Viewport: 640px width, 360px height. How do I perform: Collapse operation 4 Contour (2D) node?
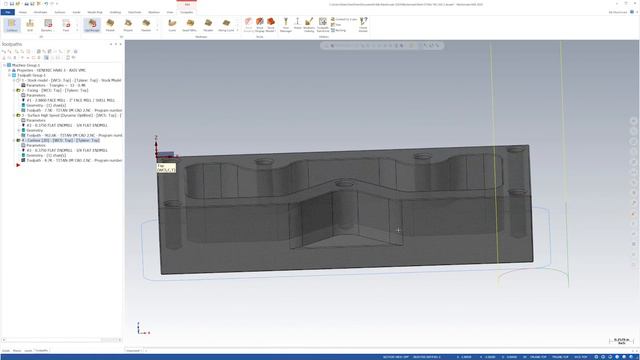click(14, 140)
